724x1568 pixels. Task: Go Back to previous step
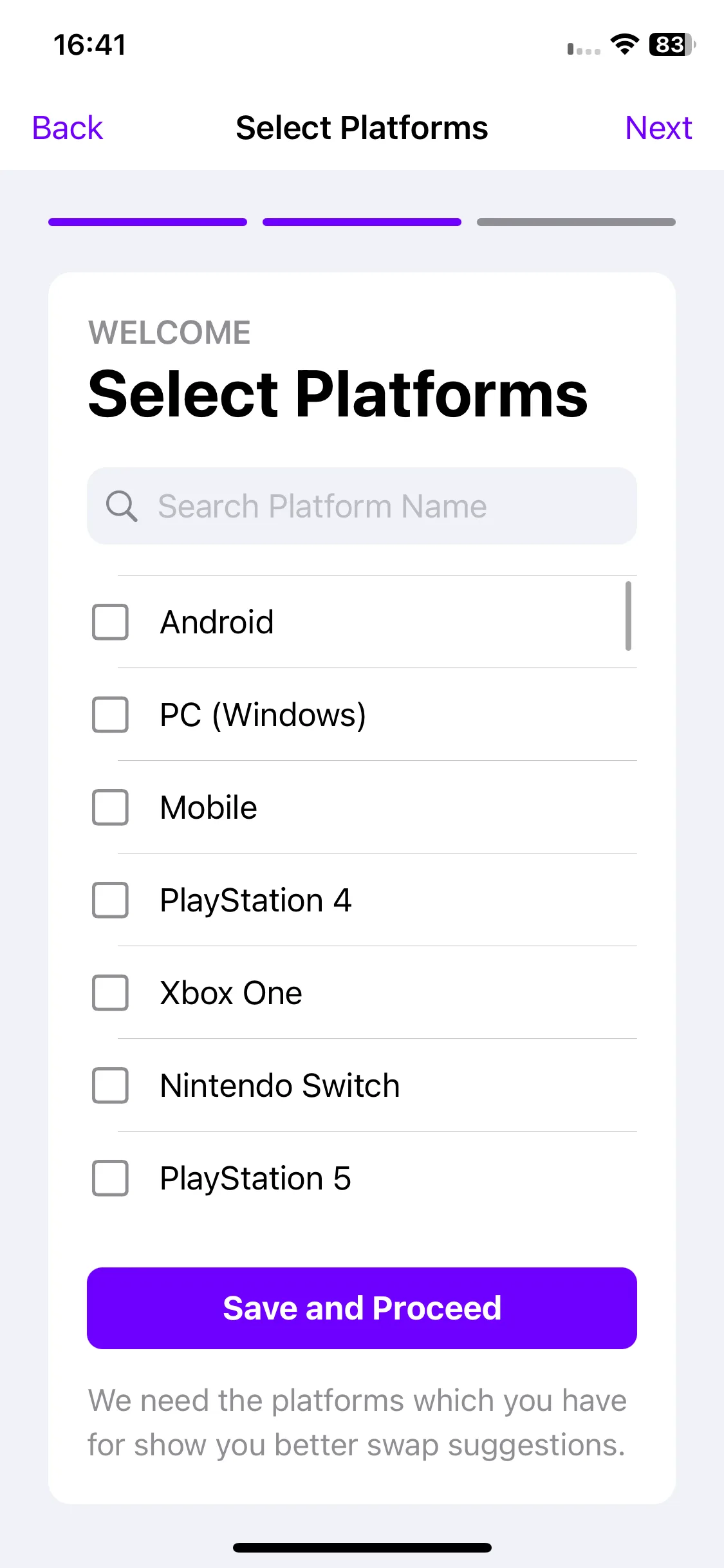(68, 127)
